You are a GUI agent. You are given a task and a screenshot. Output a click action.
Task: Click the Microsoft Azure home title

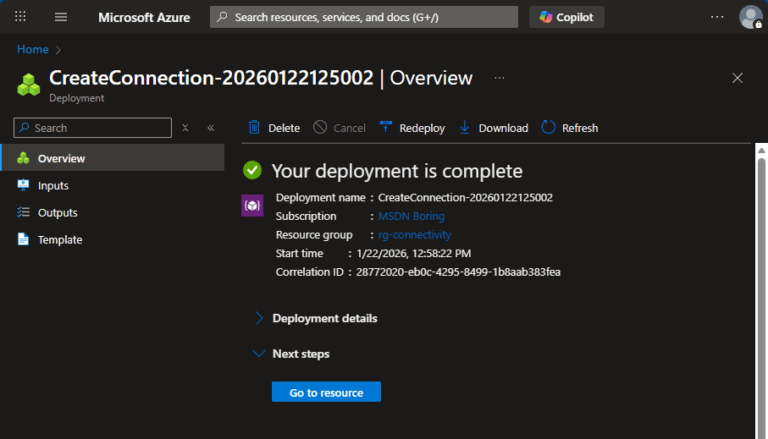[x=144, y=17]
